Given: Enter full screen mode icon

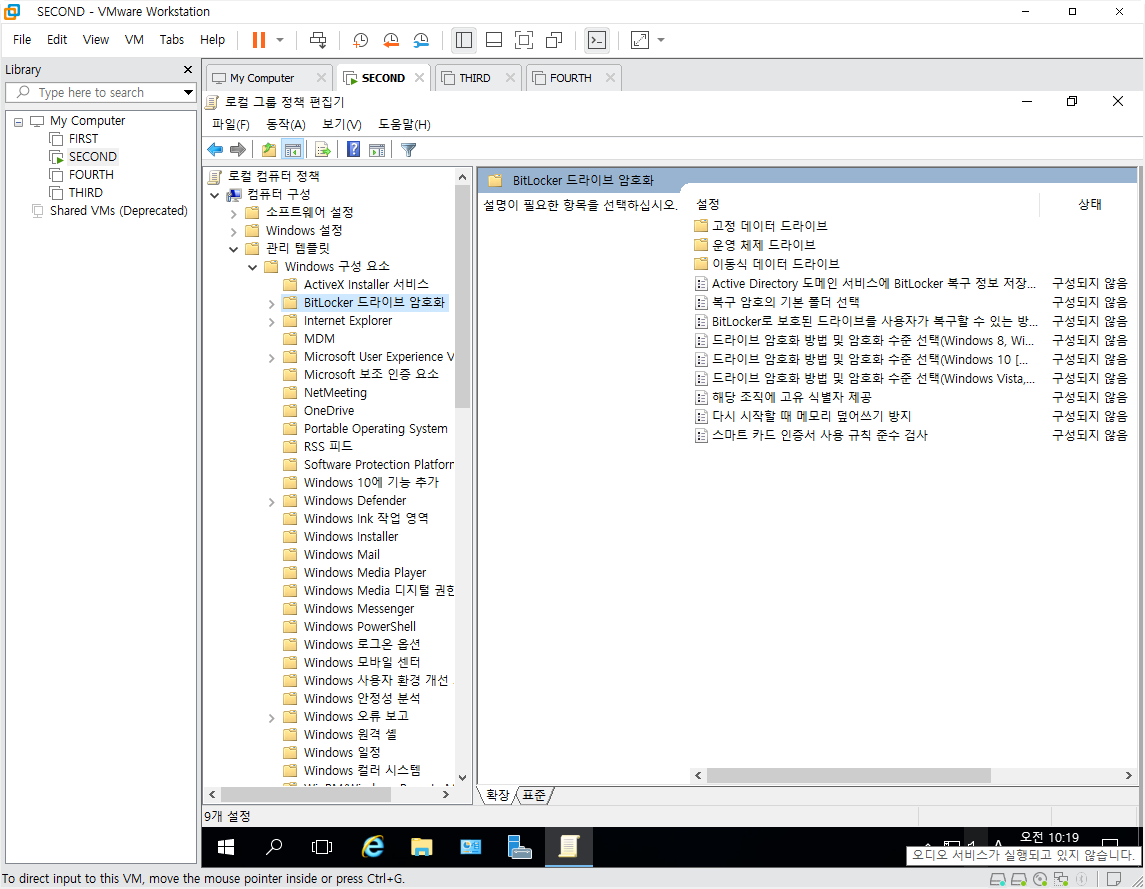Looking at the screenshot, I should pyautogui.click(x=524, y=40).
